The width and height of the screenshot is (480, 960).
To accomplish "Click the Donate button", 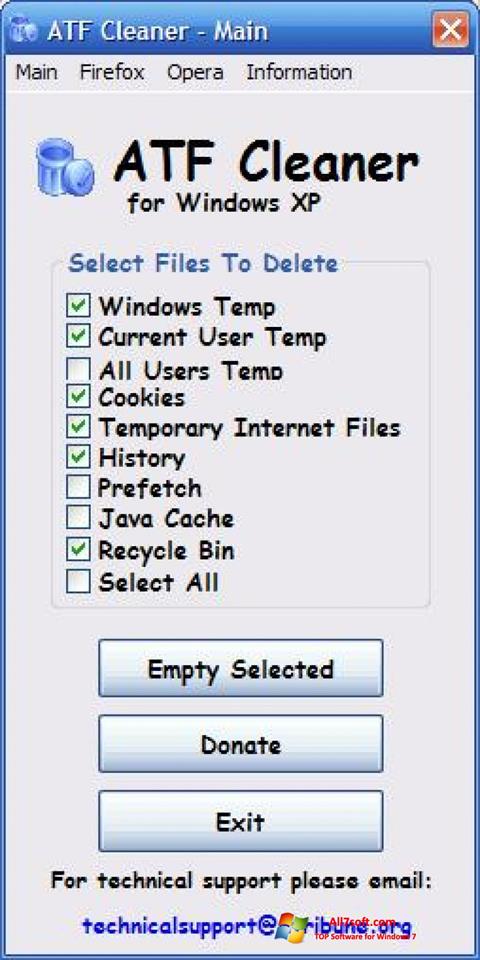I will click(241, 744).
